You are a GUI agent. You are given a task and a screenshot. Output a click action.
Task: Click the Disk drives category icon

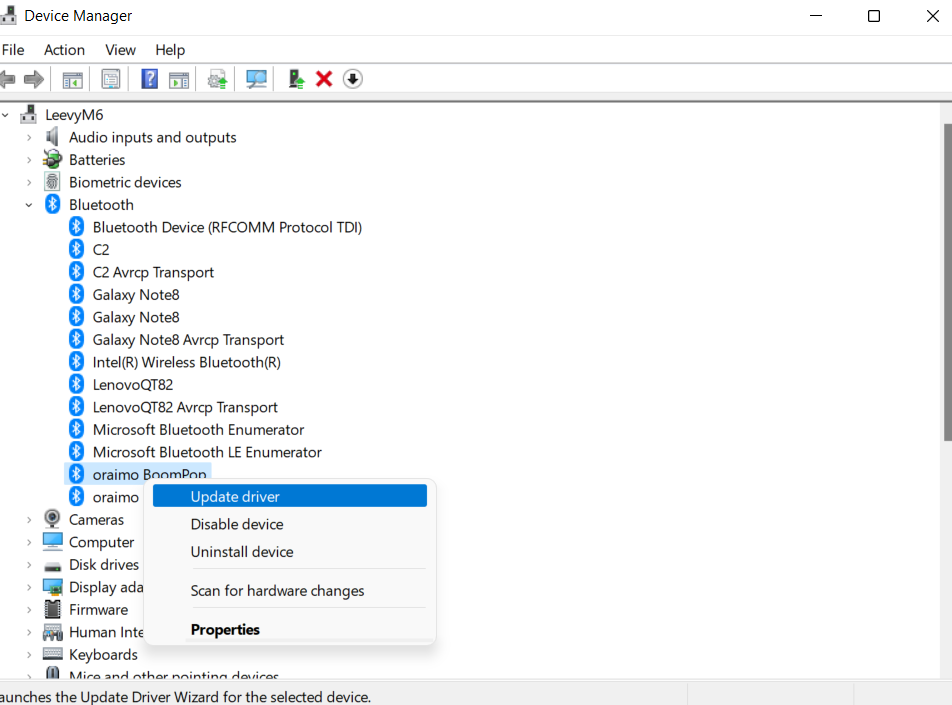(53, 565)
